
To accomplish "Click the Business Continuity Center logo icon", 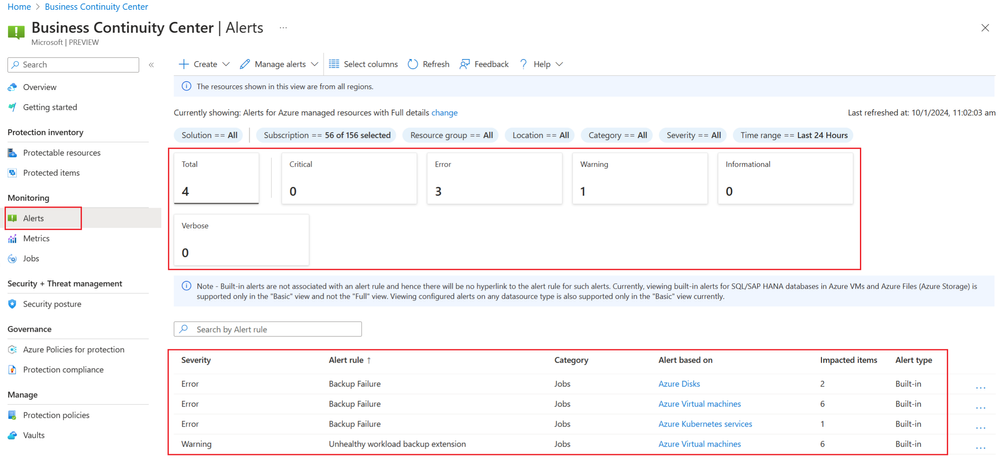I will 16,32.
